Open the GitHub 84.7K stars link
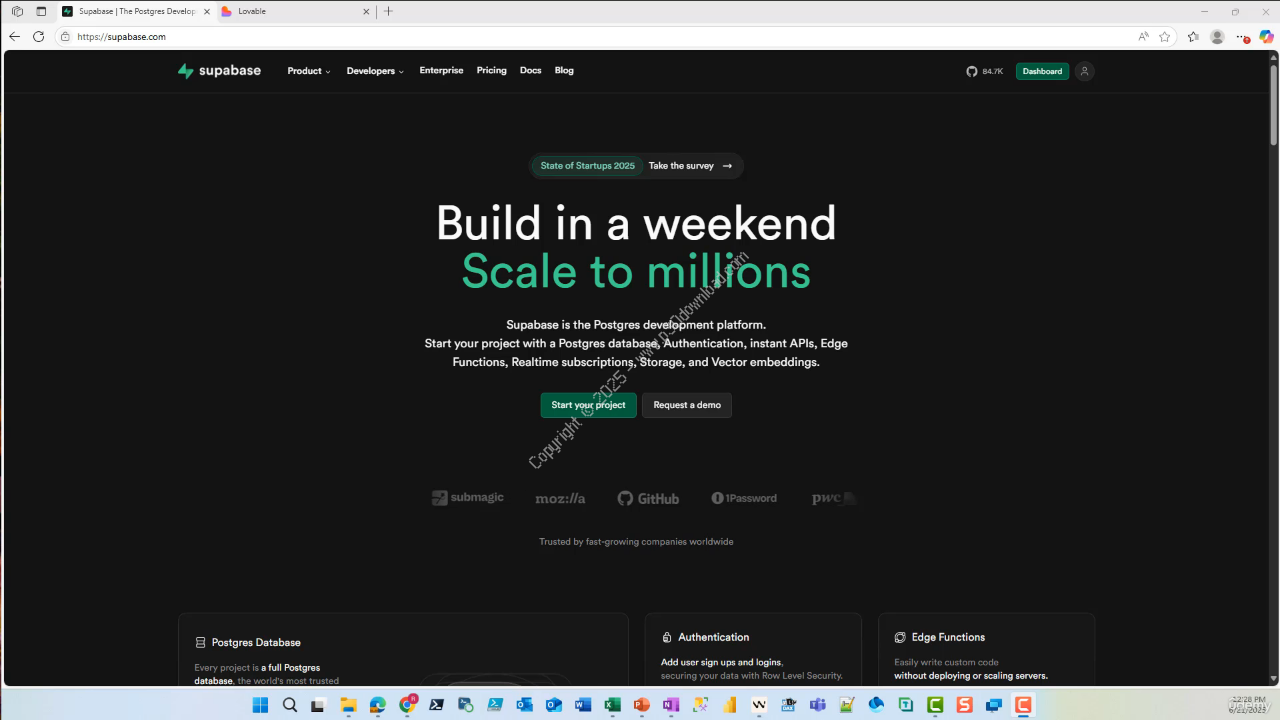This screenshot has width=1280, height=720. tap(984, 71)
